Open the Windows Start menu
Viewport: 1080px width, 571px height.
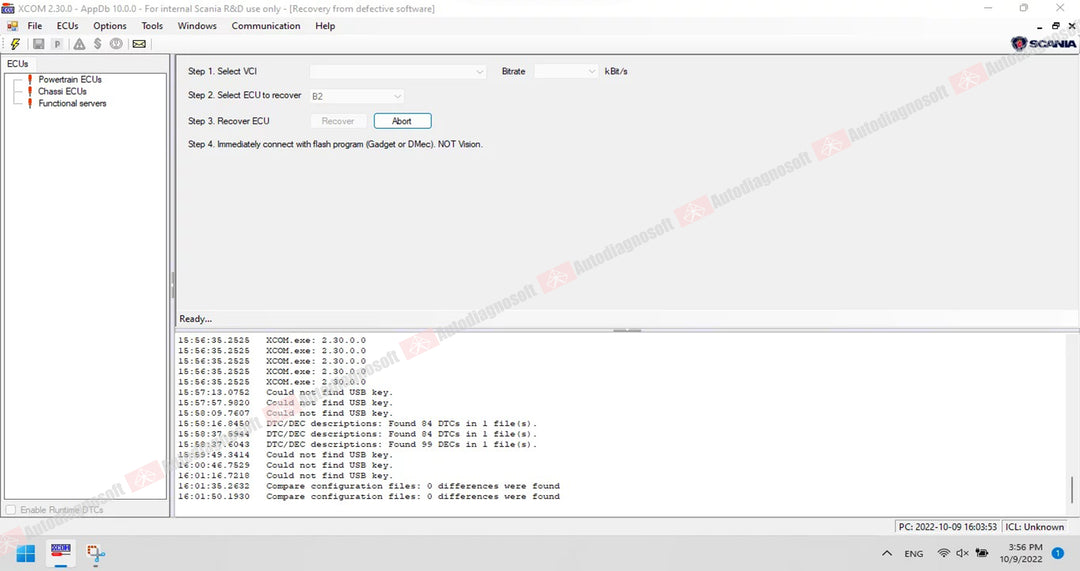point(25,553)
